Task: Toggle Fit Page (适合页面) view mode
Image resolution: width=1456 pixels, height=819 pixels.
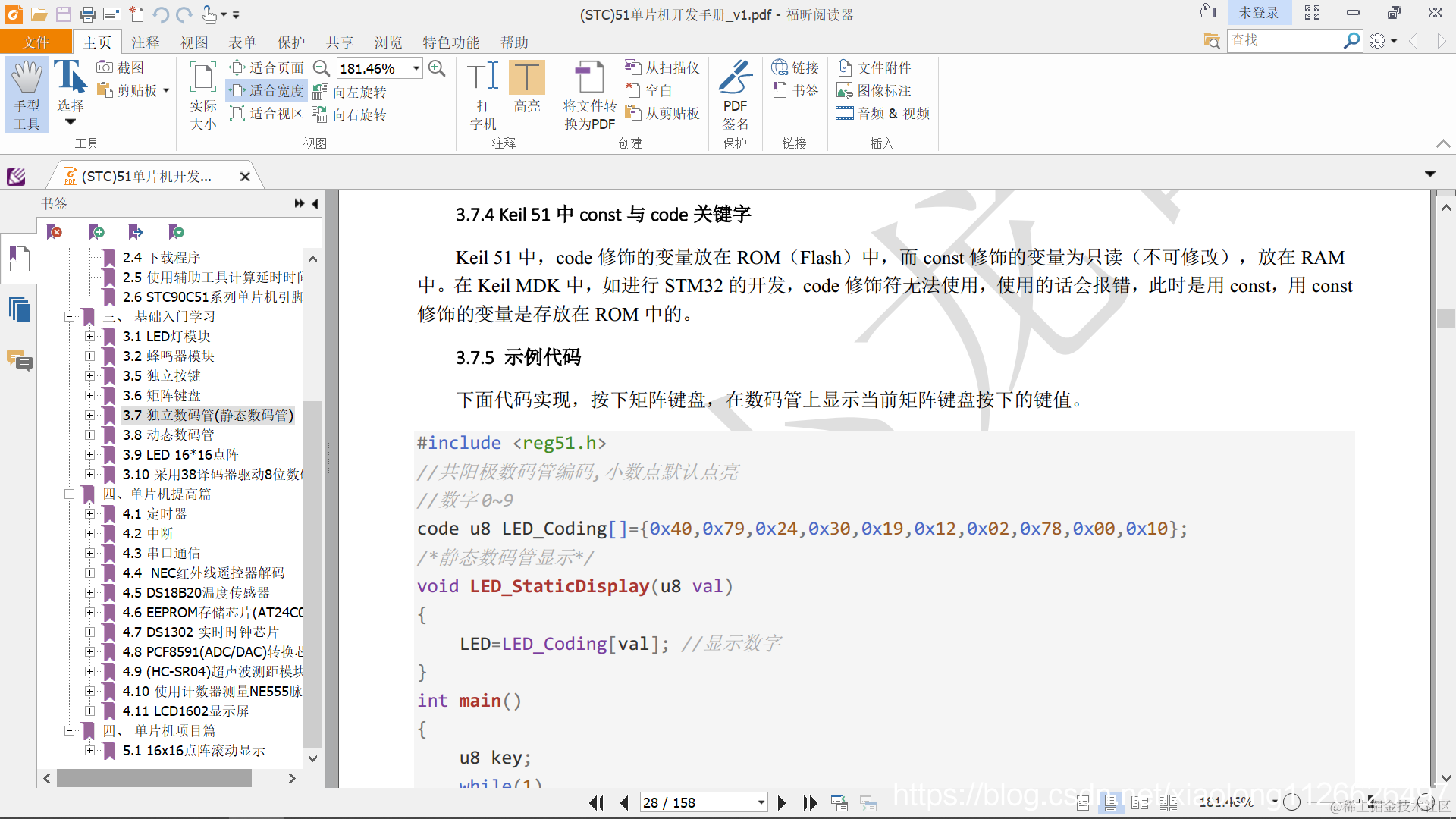Action: (267, 68)
